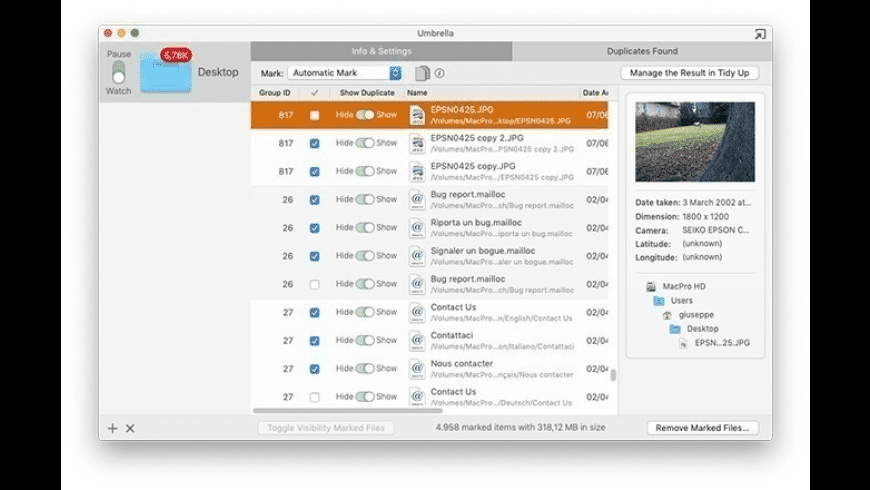Screen dimensions: 870x490
Task: Toggle Hide/Show switch for Nous contacter
Action: coord(365,369)
